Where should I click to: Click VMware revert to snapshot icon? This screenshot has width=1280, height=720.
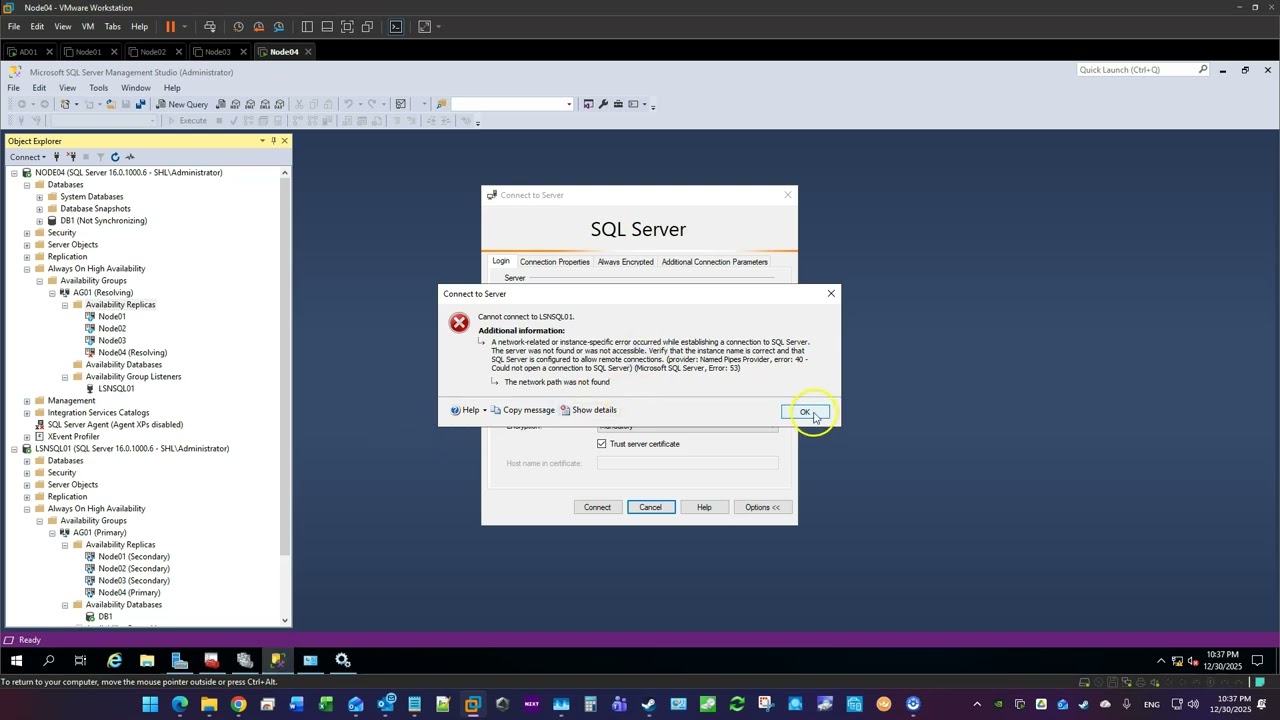pos(258,27)
